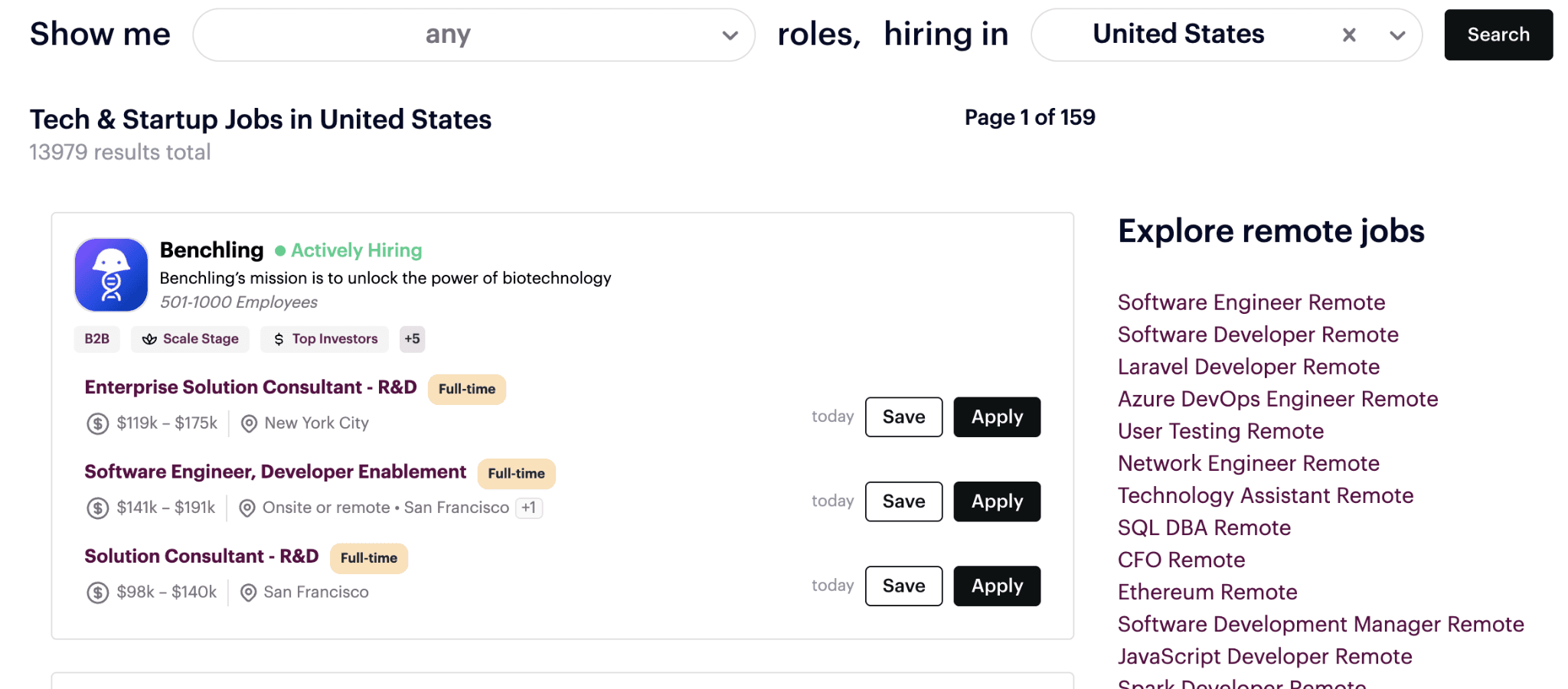Viewport: 1568px width, 689px height.
Task: Open the role type dropdown showing any
Action: pos(473,35)
